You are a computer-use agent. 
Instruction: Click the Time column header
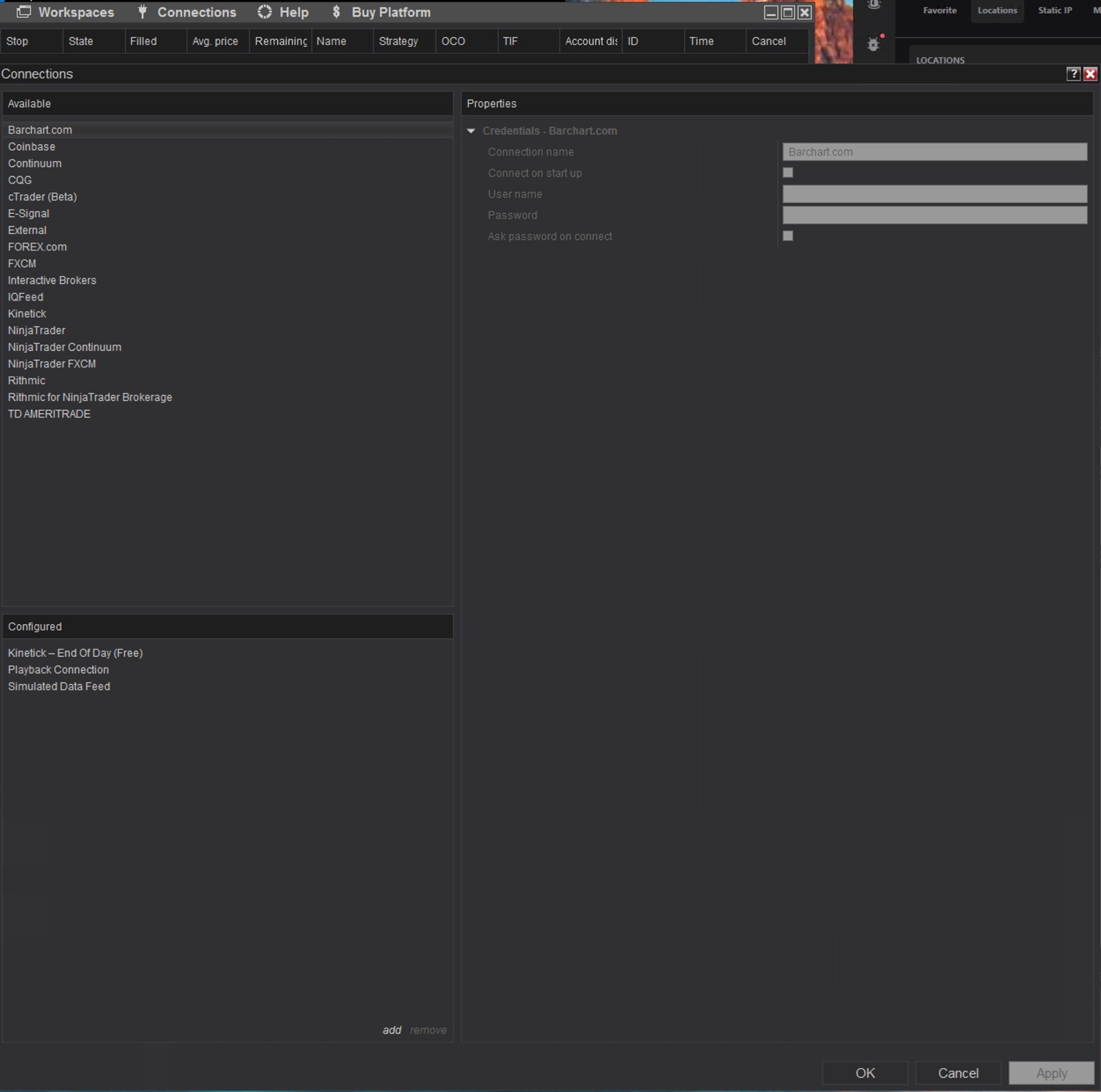pyautogui.click(x=715, y=41)
